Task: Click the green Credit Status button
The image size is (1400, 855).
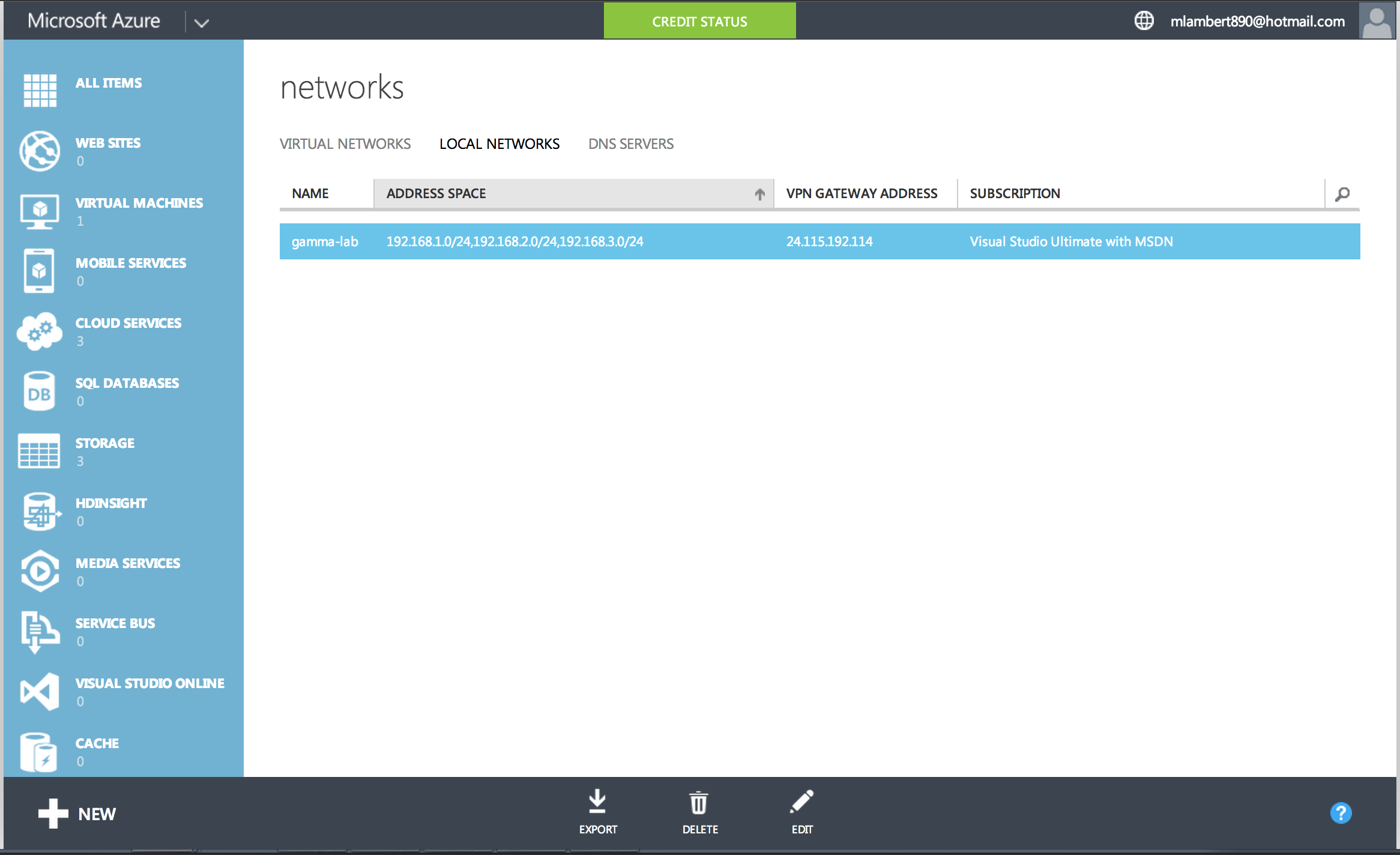Action: [x=699, y=22]
